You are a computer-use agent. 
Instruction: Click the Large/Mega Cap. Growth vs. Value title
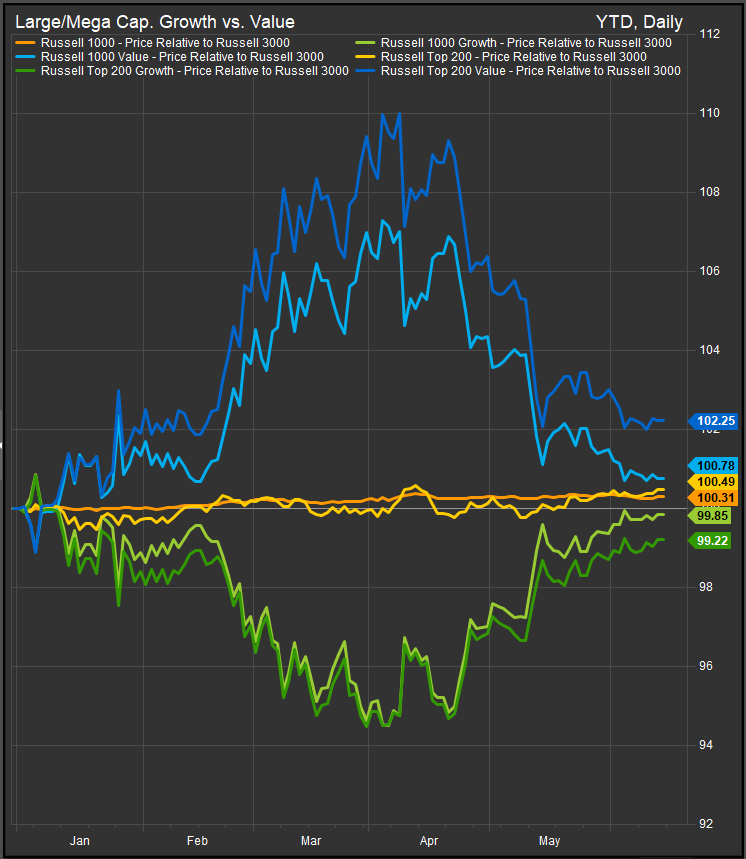[154, 20]
